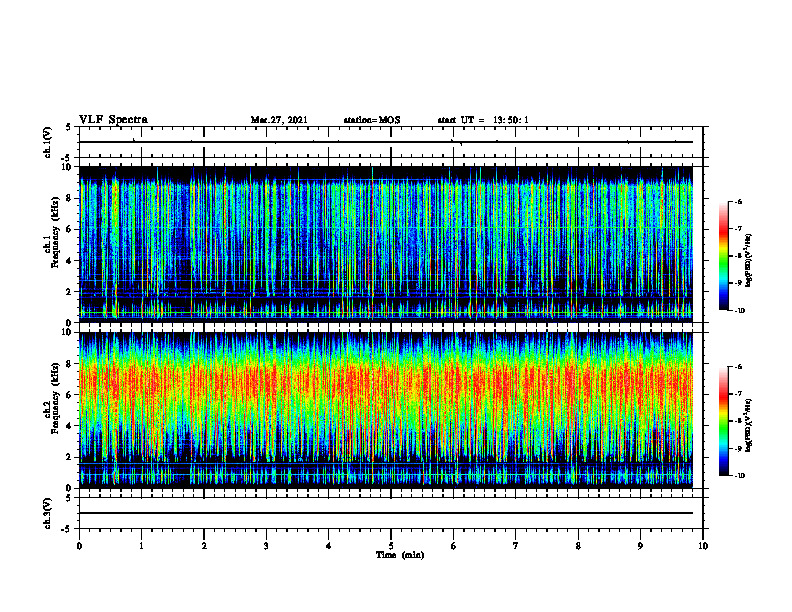This screenshot has width=792, height=612.
Task: Click the "Time (min)" x-axis label
Action: [x=400, y=555]
